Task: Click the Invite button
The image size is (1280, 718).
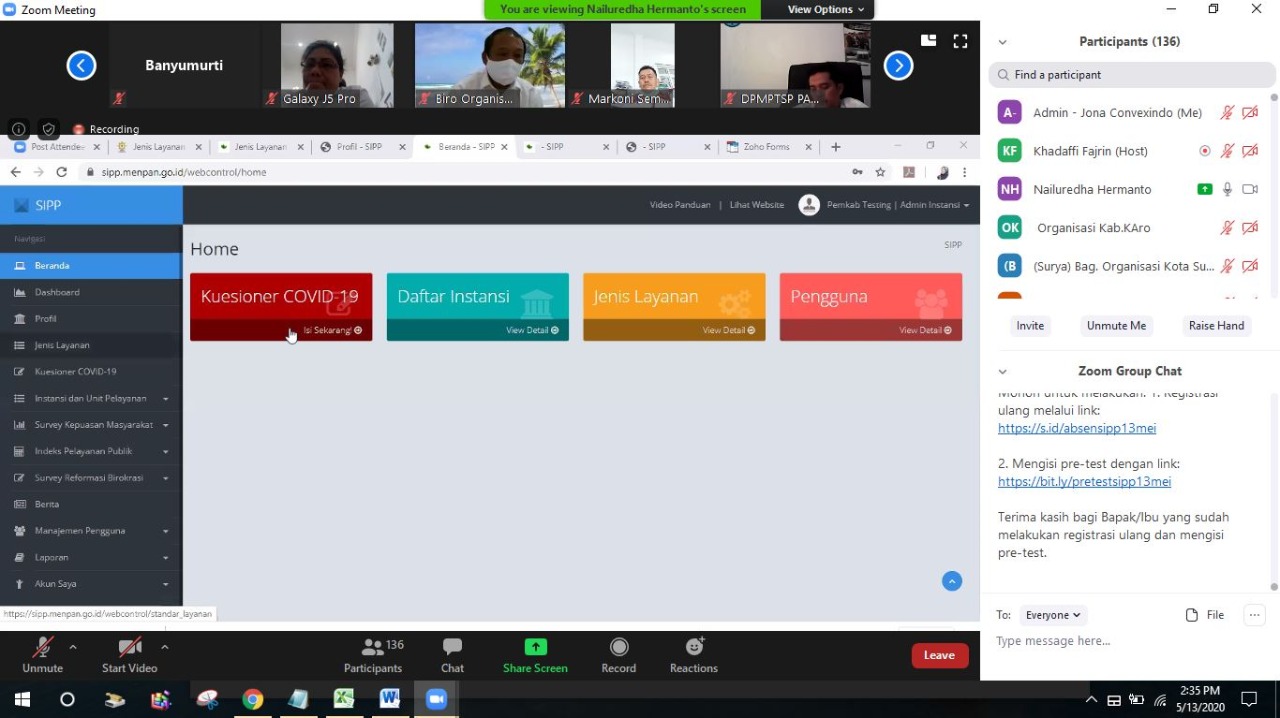Action: (1030, 326)
